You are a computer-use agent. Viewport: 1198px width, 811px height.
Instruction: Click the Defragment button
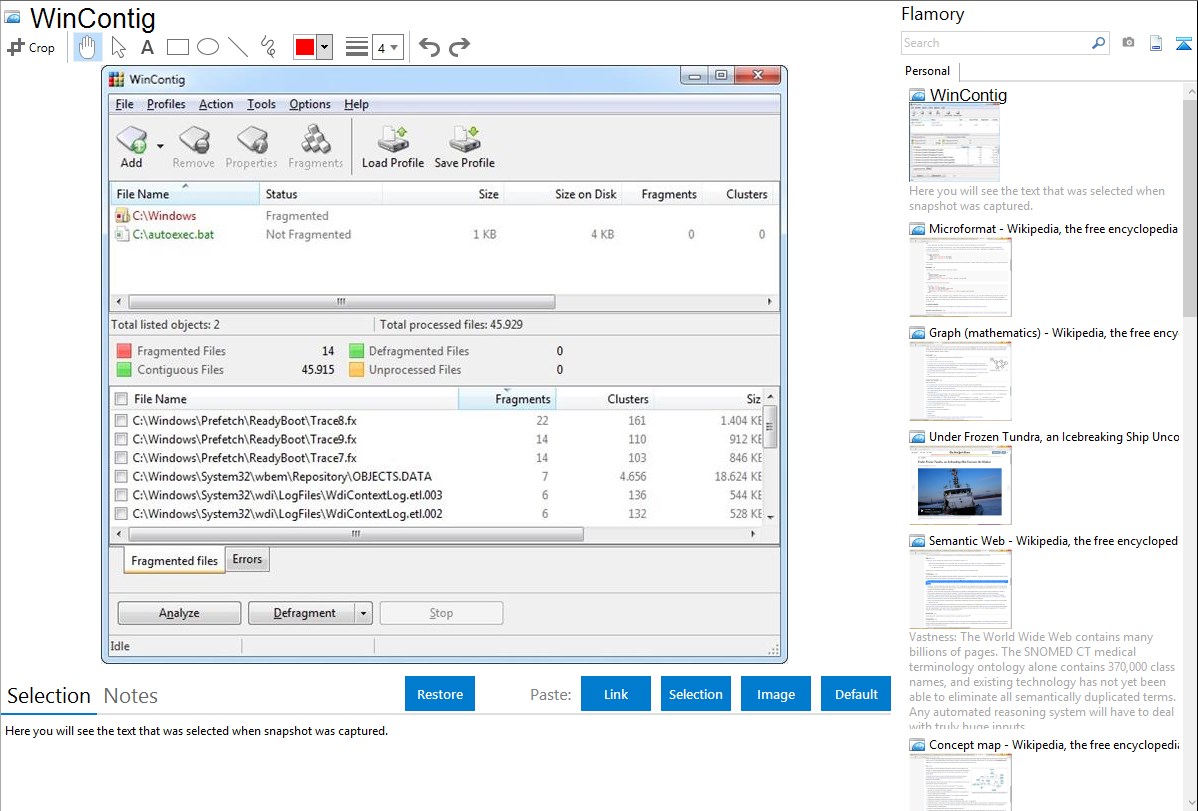point(302,613)
